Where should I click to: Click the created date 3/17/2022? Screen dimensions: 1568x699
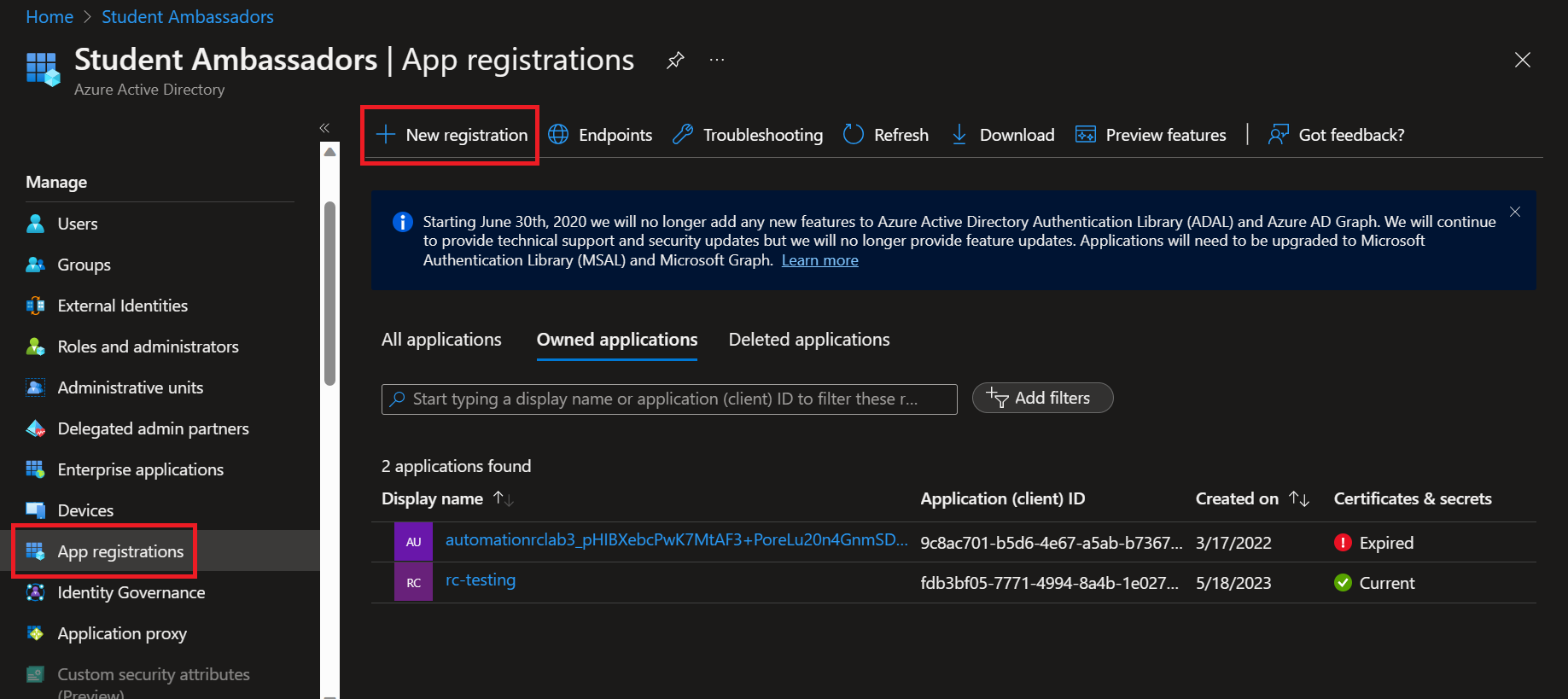coord(1233,543)
